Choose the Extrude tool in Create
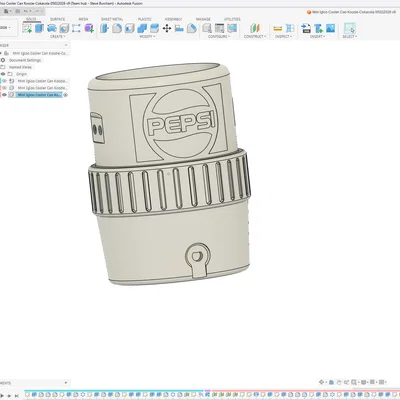This screenshot has height=400, width=400. click(x=39, y=28)
